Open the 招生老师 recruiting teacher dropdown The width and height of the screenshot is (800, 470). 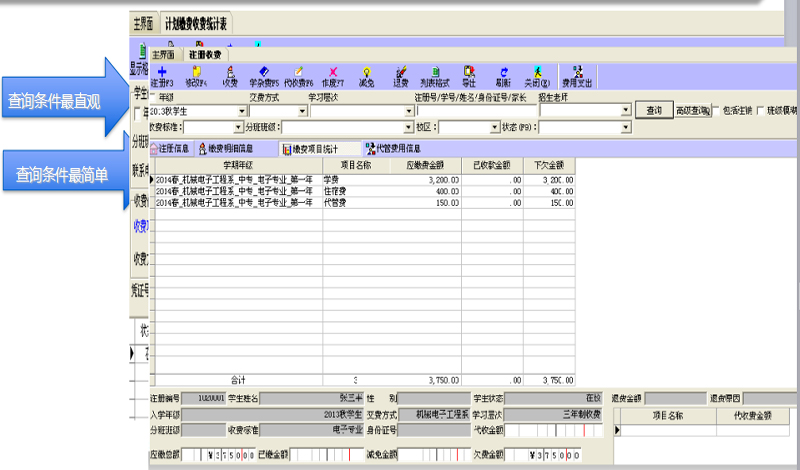tap(626, 111)
